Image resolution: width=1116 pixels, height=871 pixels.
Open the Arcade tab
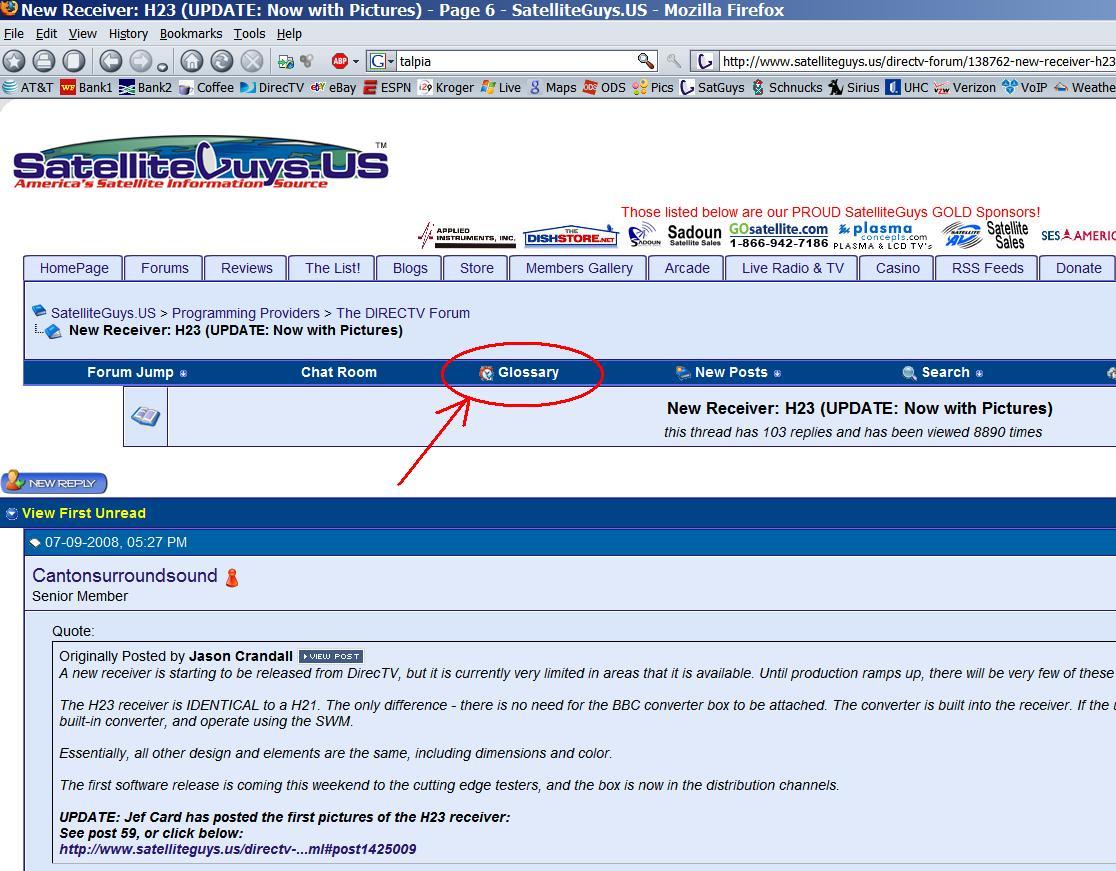point(687,268)
